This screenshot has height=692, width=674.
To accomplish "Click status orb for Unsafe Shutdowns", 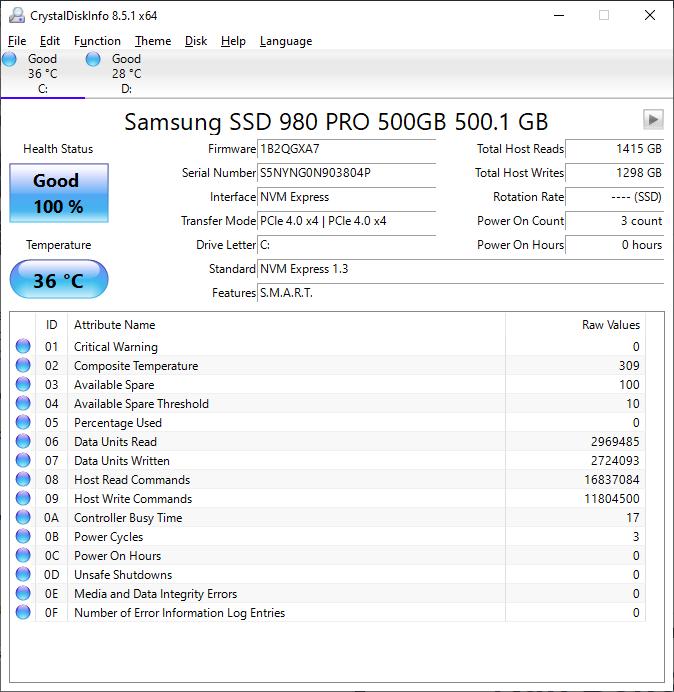I will pyautogui.click(x=23, y=574).
